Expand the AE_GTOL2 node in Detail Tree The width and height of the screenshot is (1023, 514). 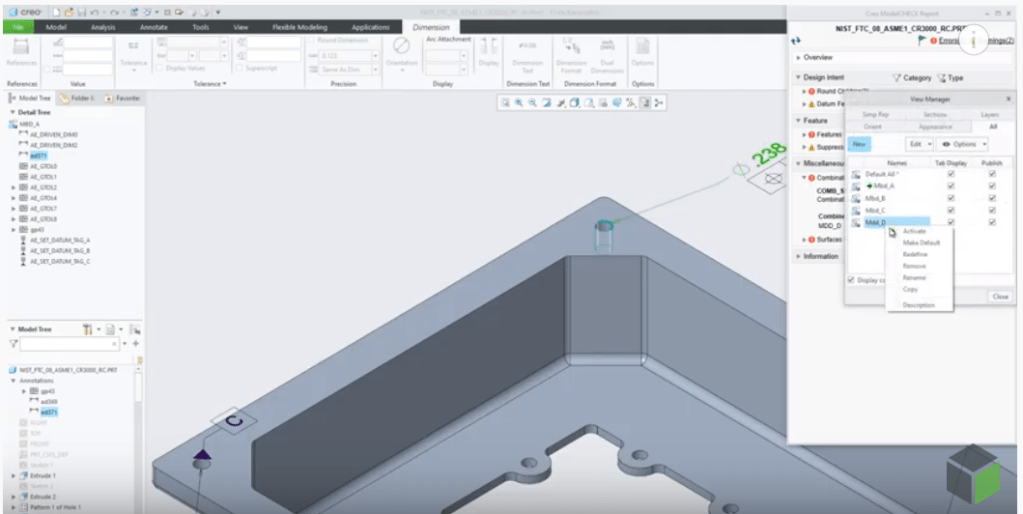click(x=14, y=187)
